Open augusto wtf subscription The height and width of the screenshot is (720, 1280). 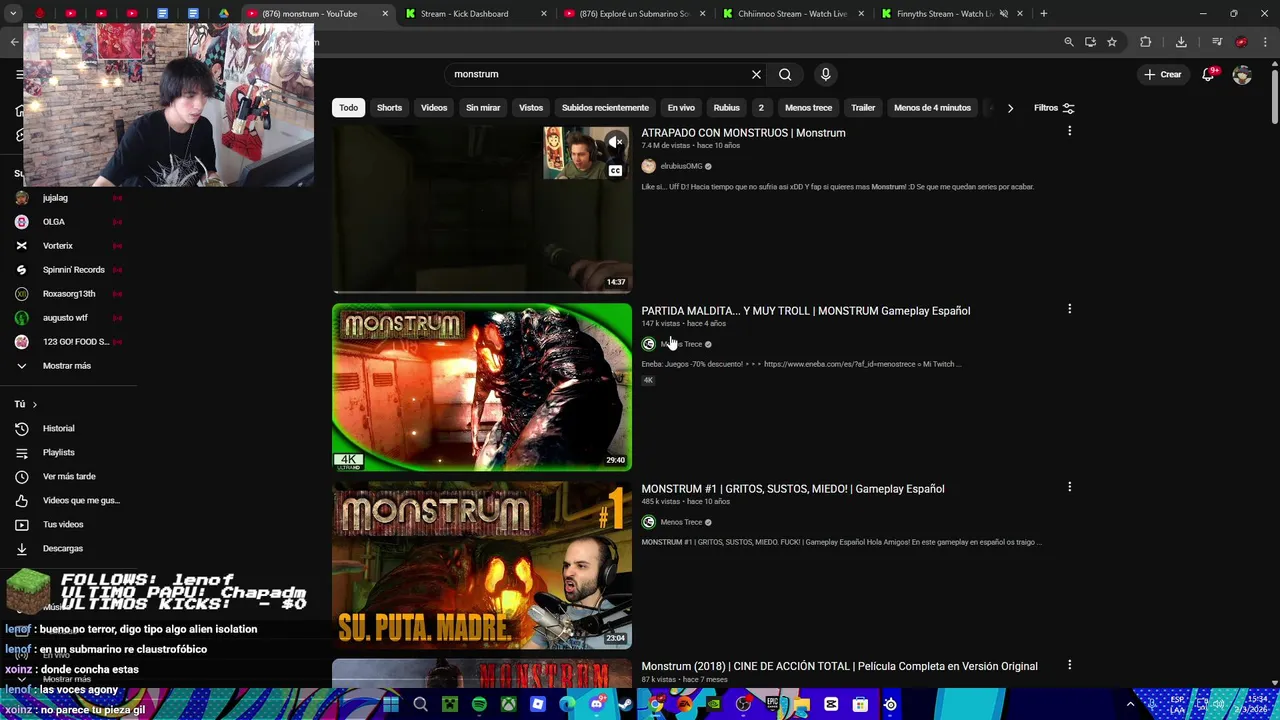point(68,318)
